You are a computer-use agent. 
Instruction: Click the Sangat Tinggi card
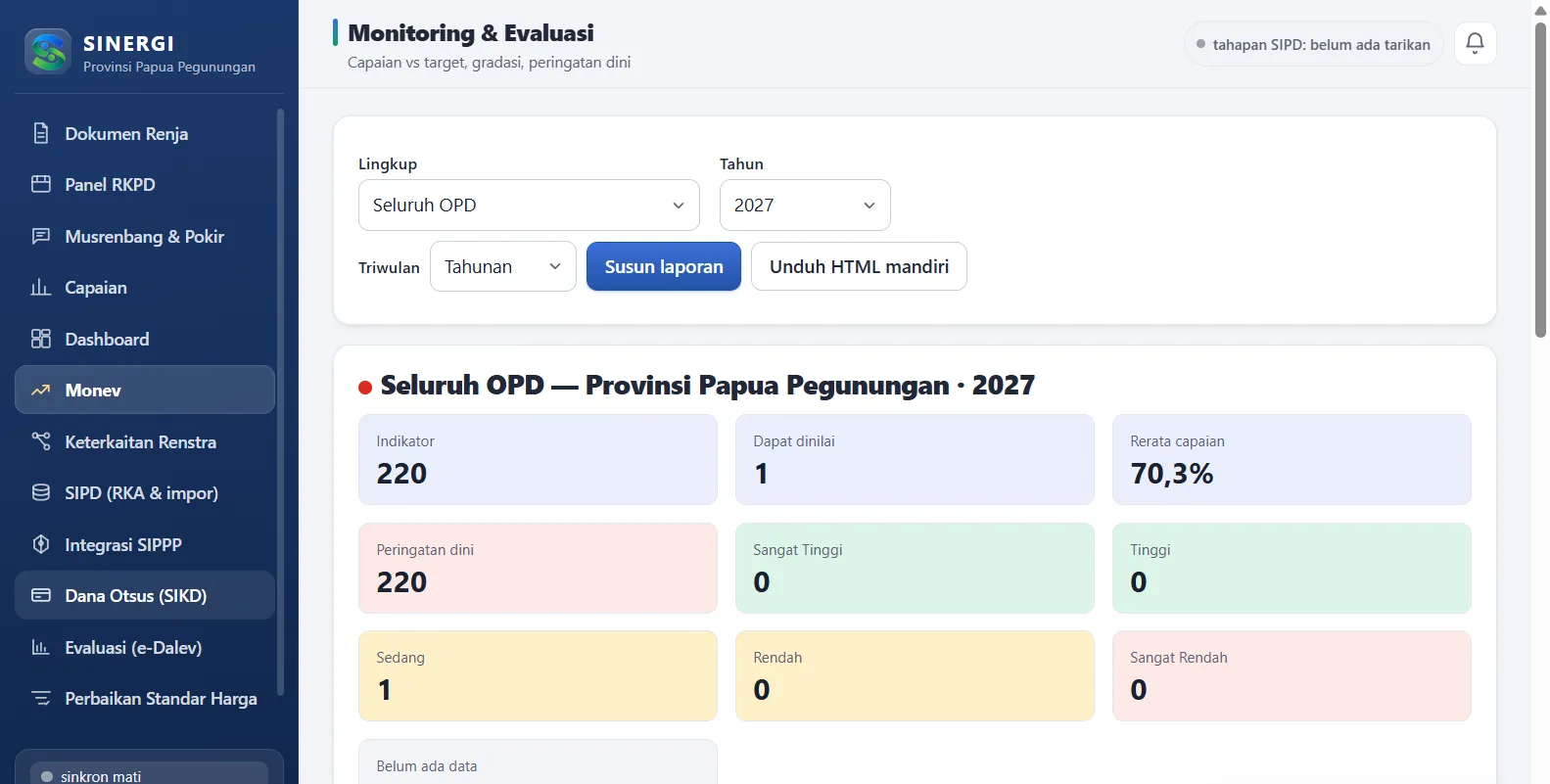915,568
